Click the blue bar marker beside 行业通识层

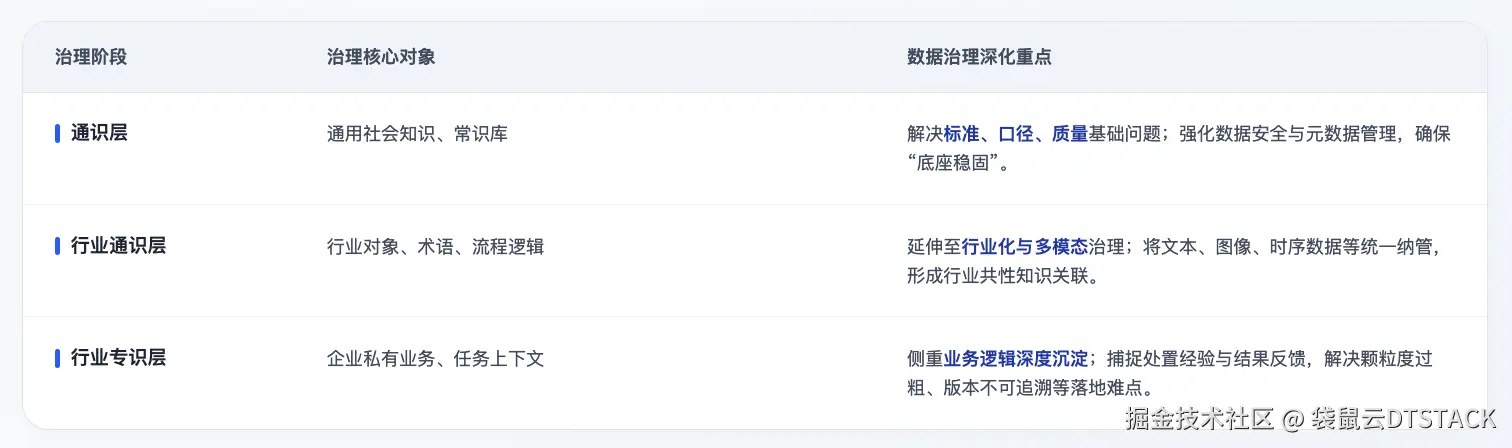point(58,246)
